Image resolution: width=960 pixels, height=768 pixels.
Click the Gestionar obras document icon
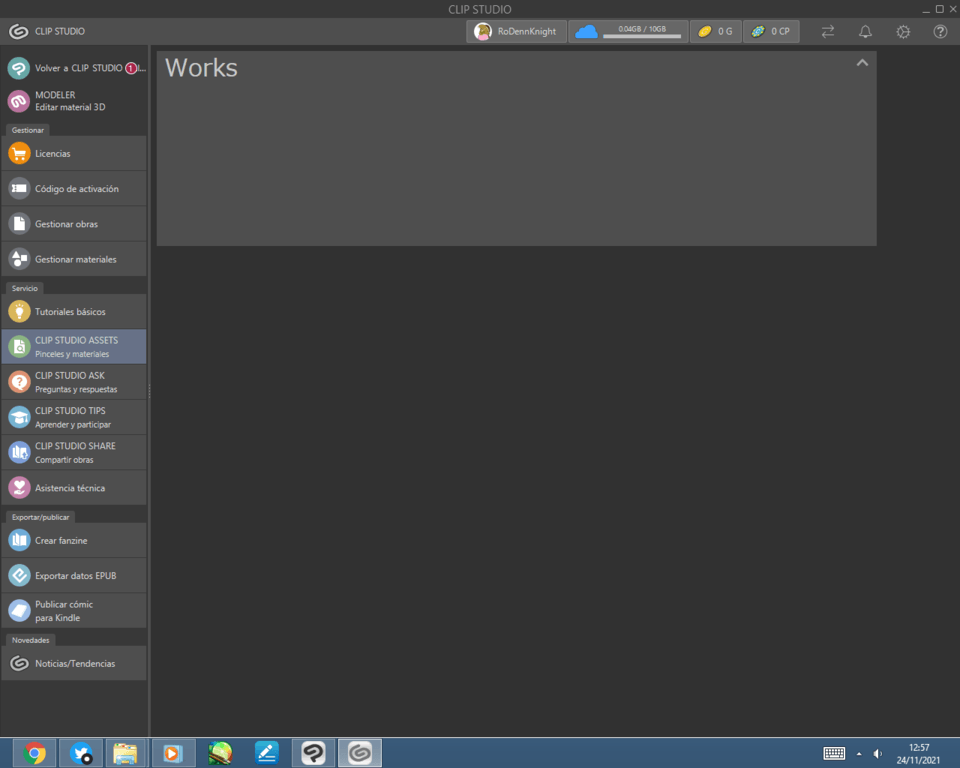[20, 223]
